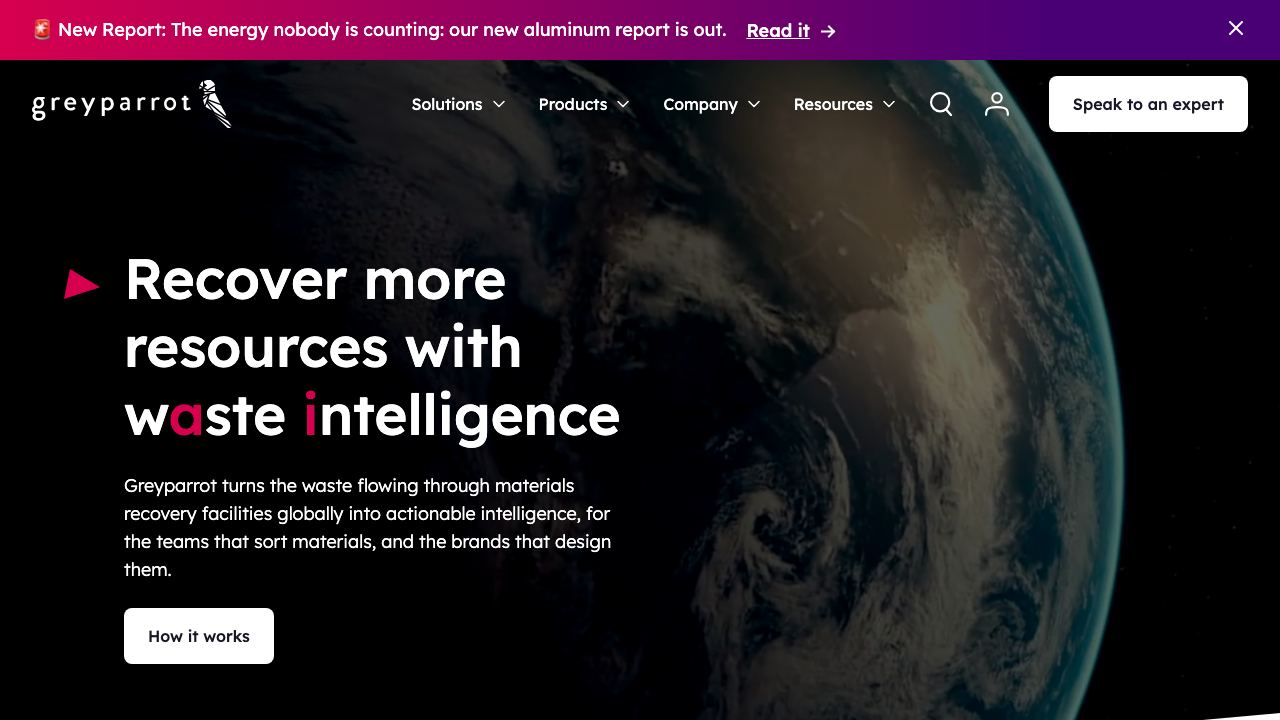Click the pink play triangle by headline

pyautogui.click(x=82, y=284)
